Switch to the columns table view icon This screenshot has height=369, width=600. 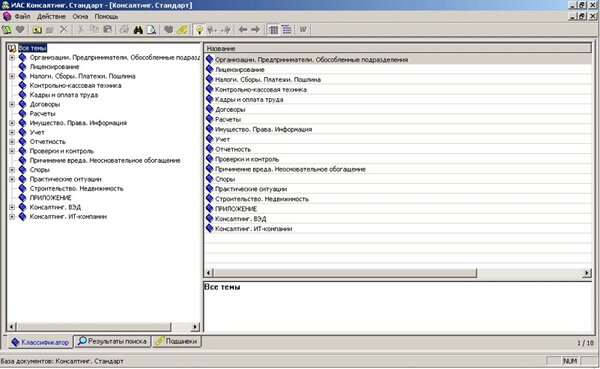[x=273, y=29]
